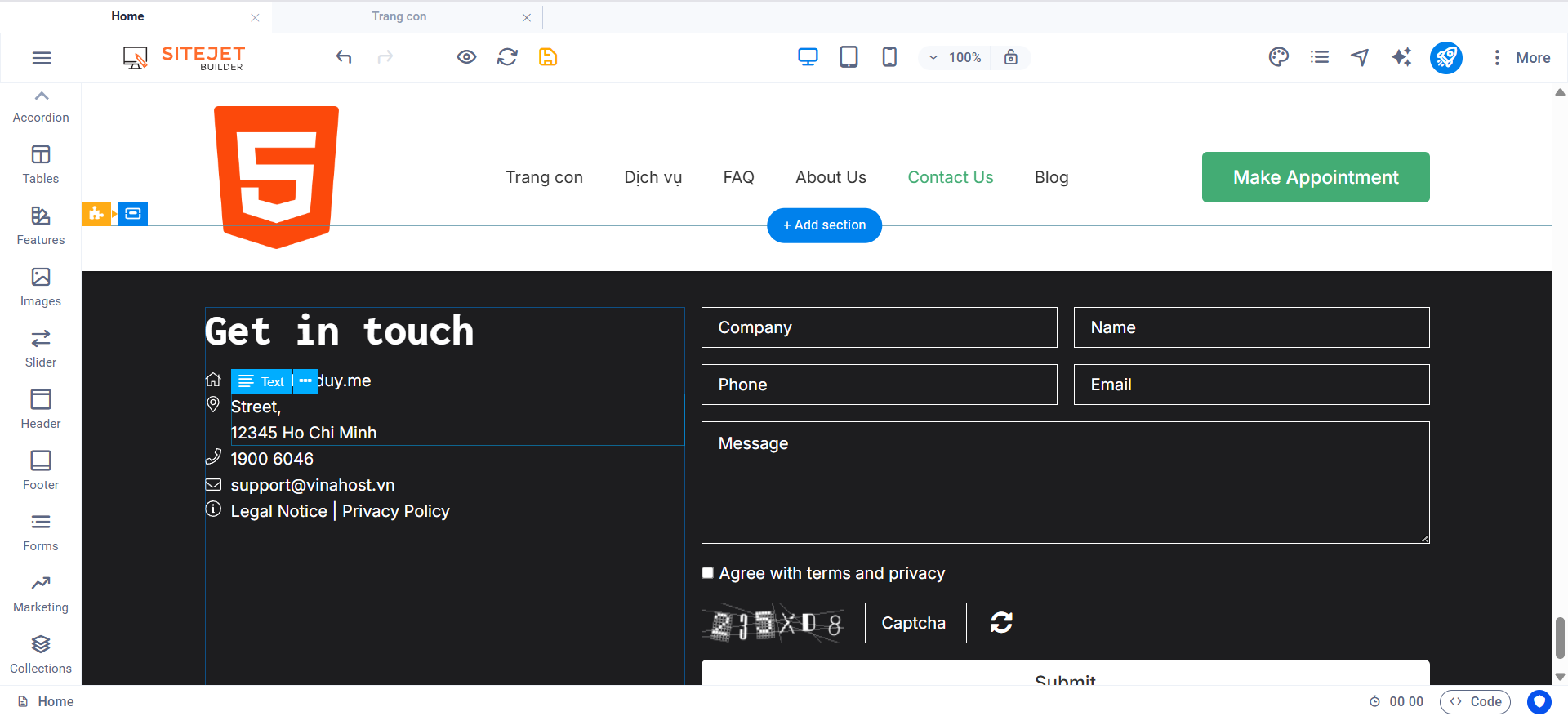Click the undo arrow icon
The height and width of the screenshot is (716, 1568).
(344, 57)
